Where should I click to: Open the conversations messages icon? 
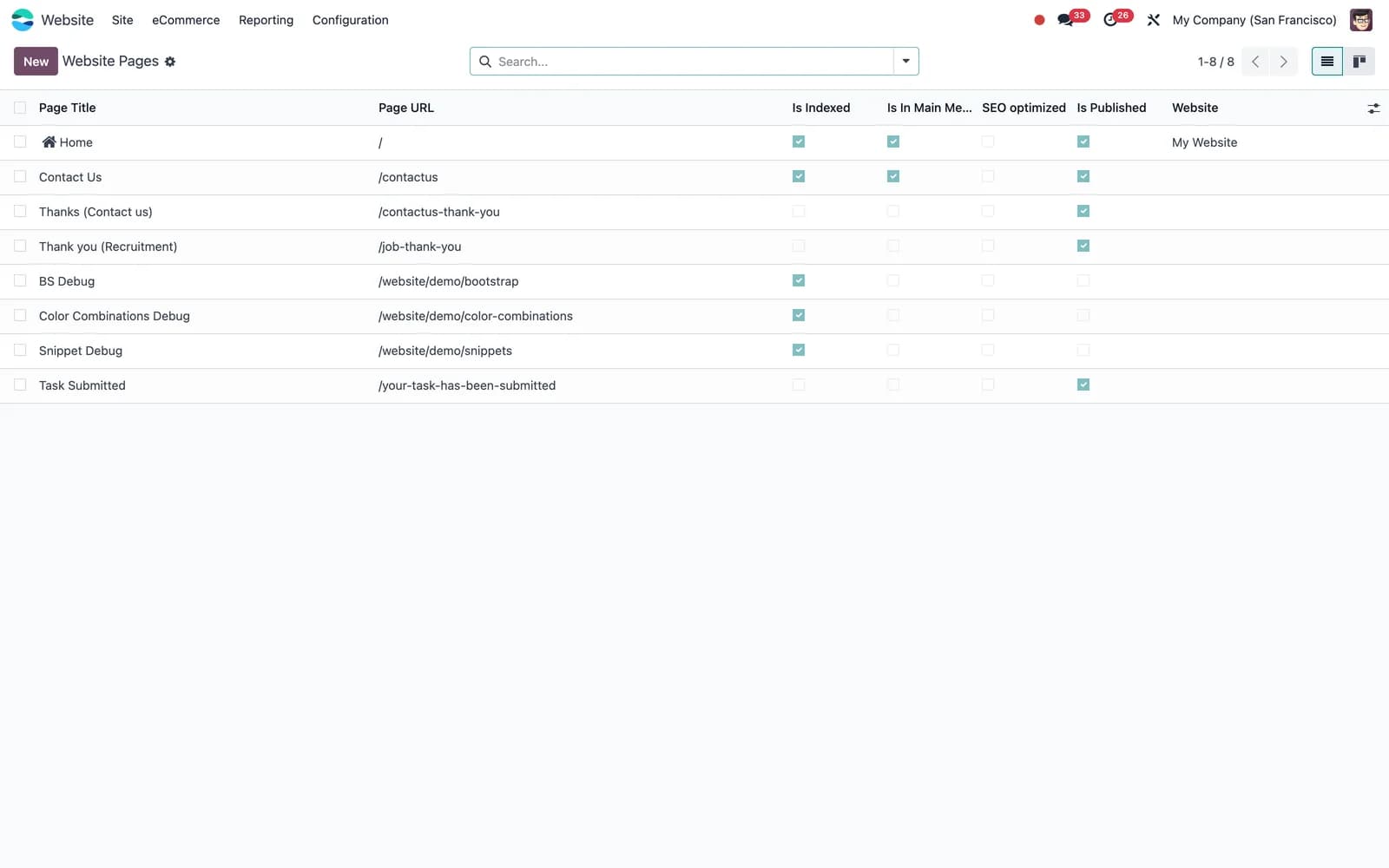(x=1065, y=20)
